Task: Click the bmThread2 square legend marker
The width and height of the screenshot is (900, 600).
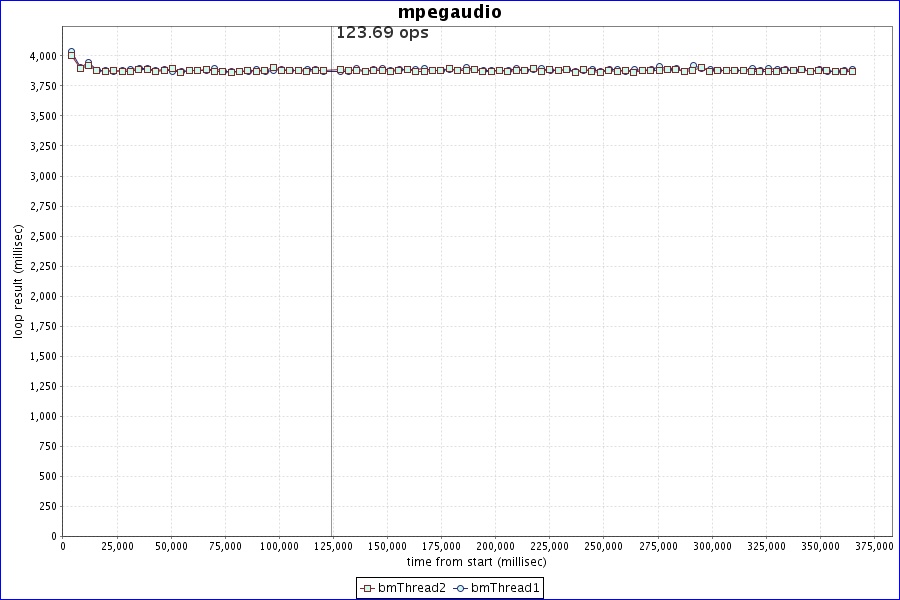Action: [x=367, y=588]
